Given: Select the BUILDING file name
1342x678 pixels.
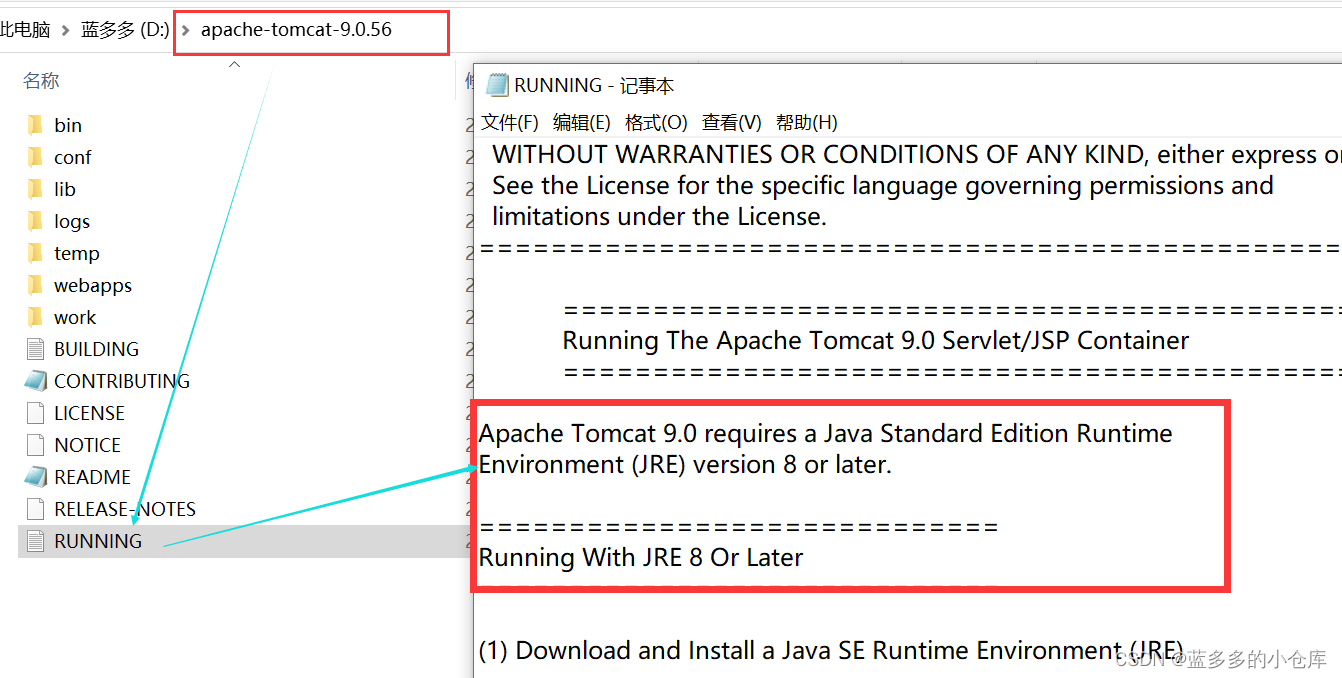Looking at the screenshot, I should (x=96, y=349).
